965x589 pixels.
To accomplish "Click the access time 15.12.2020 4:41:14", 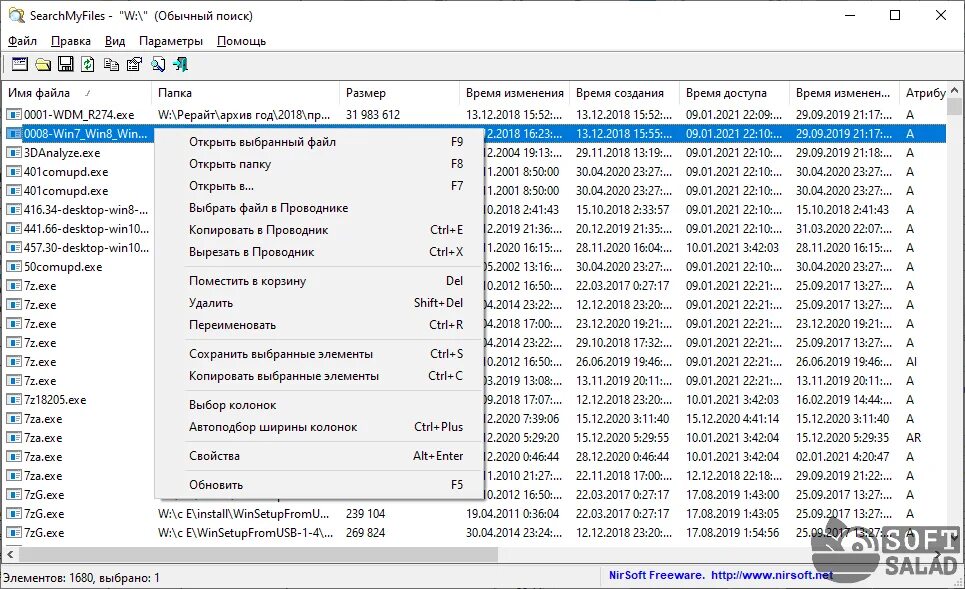I will [x=732, y=419].
